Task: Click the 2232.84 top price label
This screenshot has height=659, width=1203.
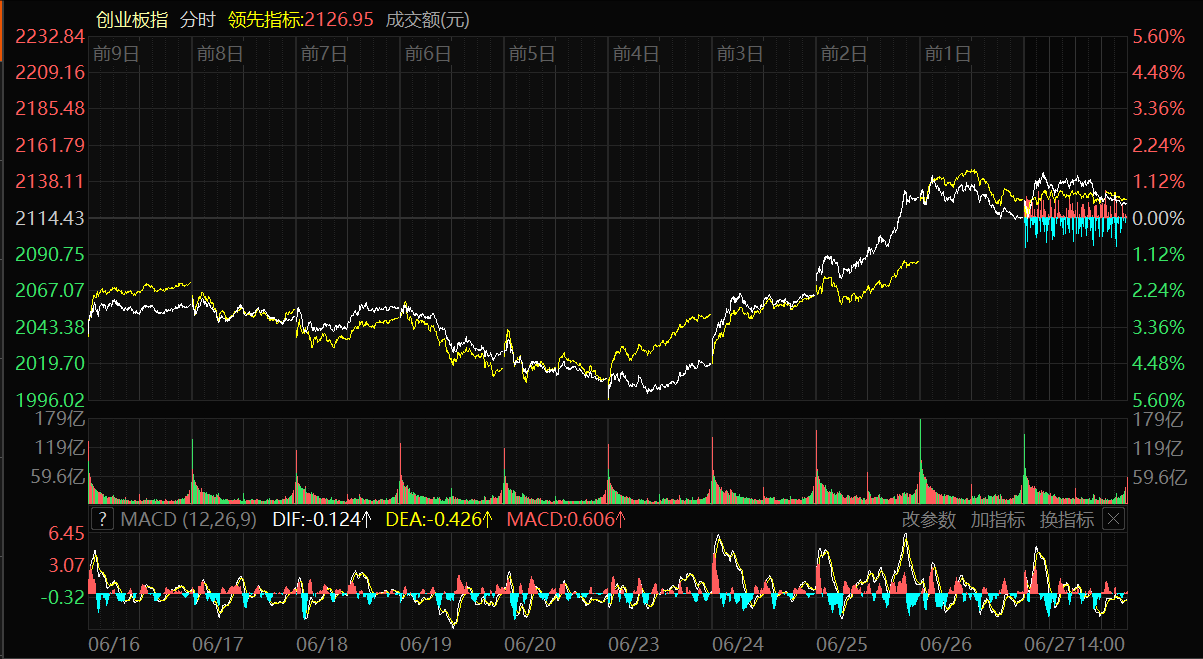Action: click(x=50, y=36)
